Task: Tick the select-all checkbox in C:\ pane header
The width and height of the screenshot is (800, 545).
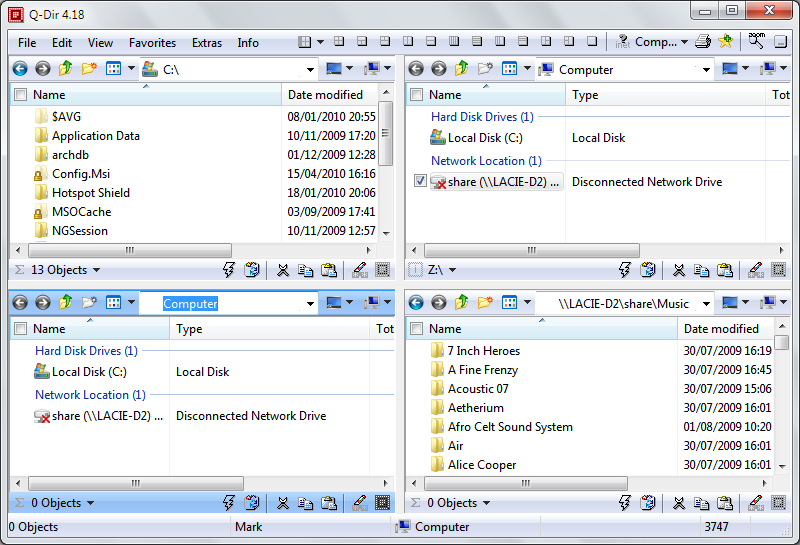Action: coord(20,95)
